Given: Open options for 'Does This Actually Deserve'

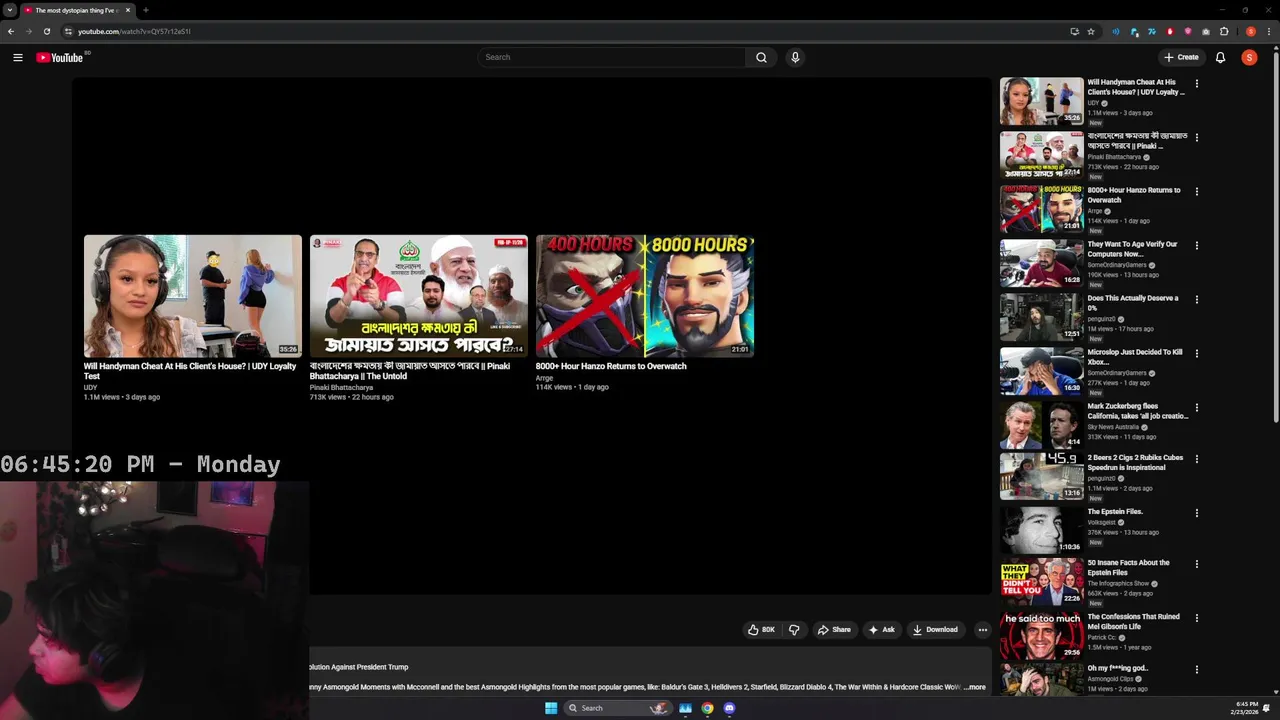Looking at the screenshot, I should click(1196, 300).
